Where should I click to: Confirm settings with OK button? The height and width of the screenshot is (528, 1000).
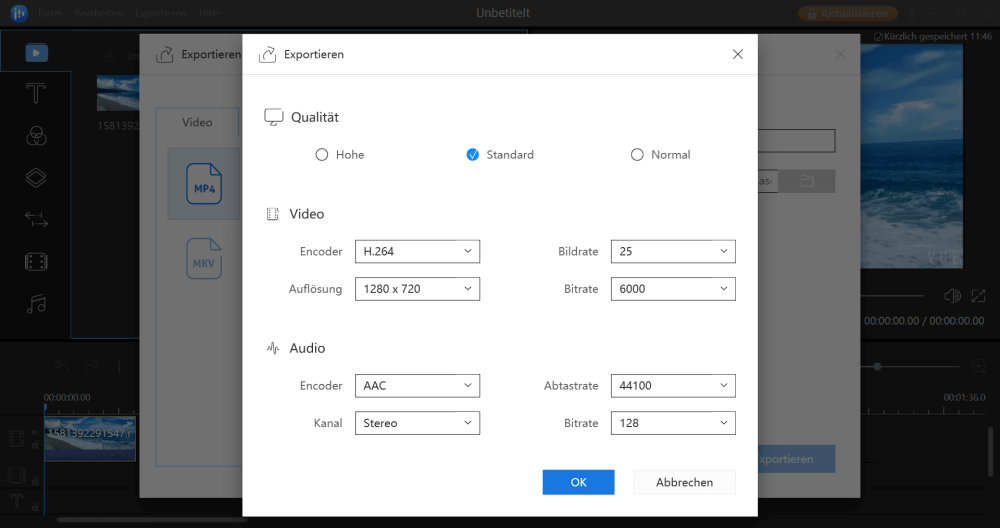(578, 482)
